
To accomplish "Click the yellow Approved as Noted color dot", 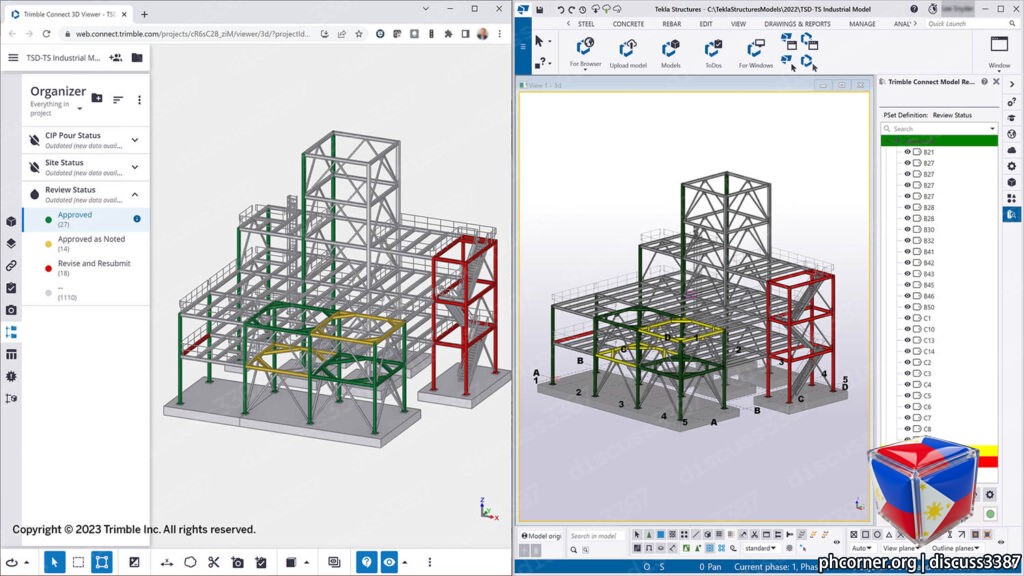I will pos(48,244).
